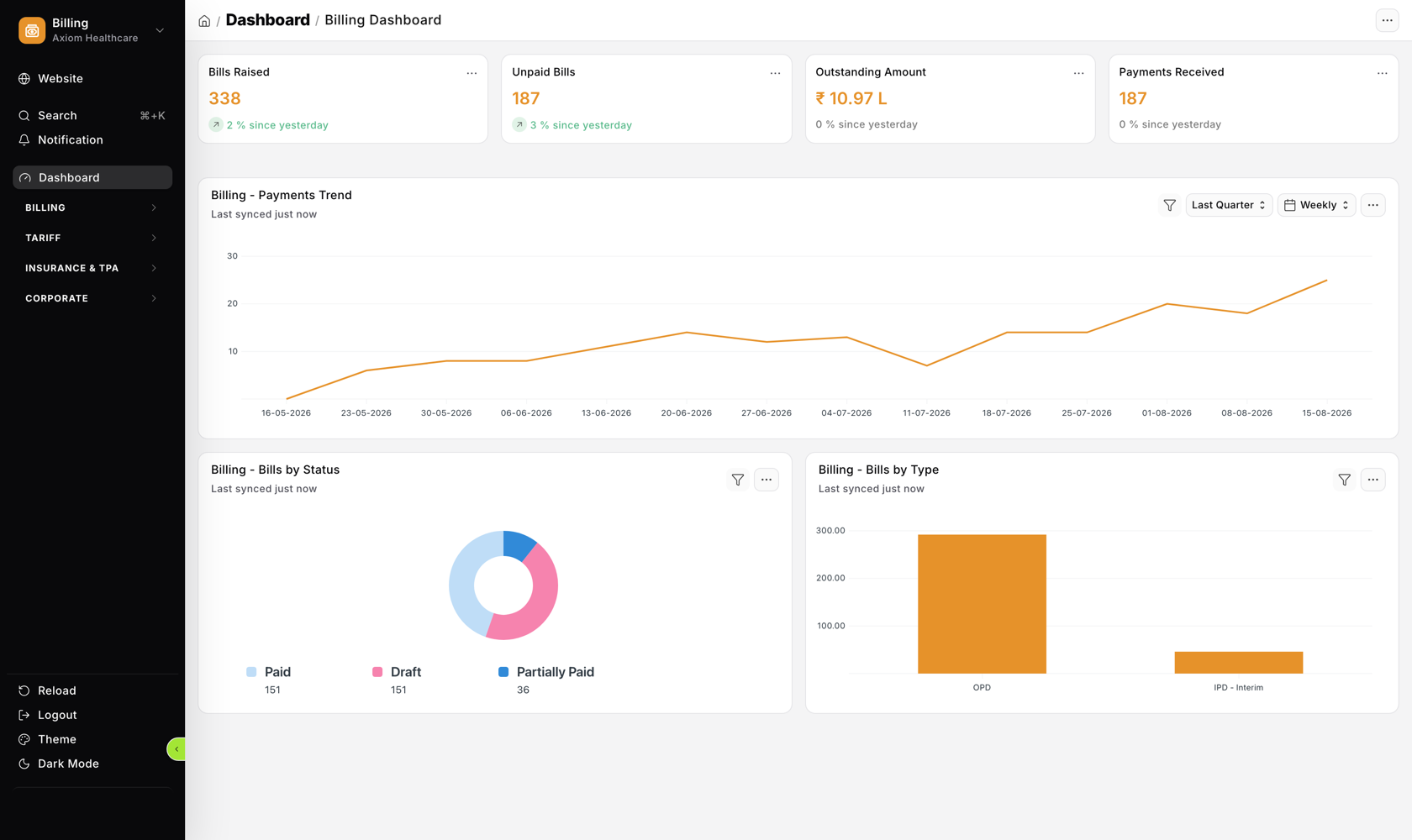
Task: Click the IPD - Interim bar
Action: click(1238, 663)
